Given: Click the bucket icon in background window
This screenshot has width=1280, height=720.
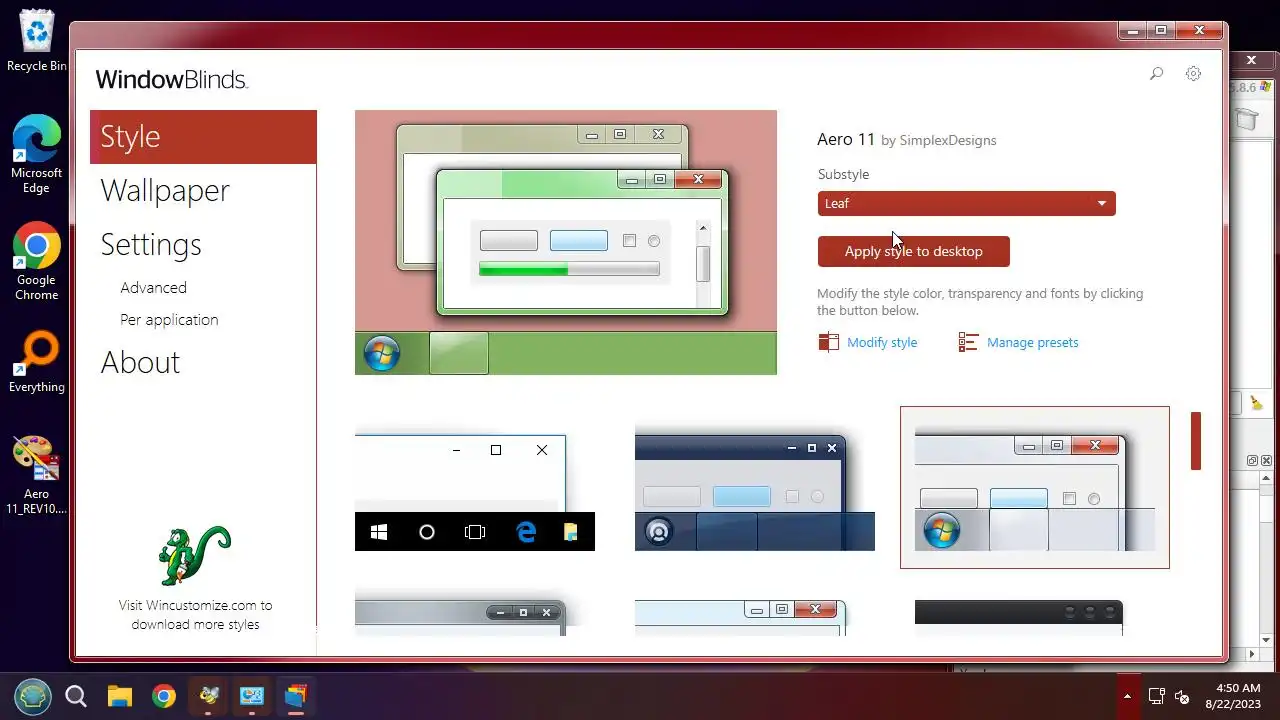Looking at the screenshot, I should coord(1247,120).
